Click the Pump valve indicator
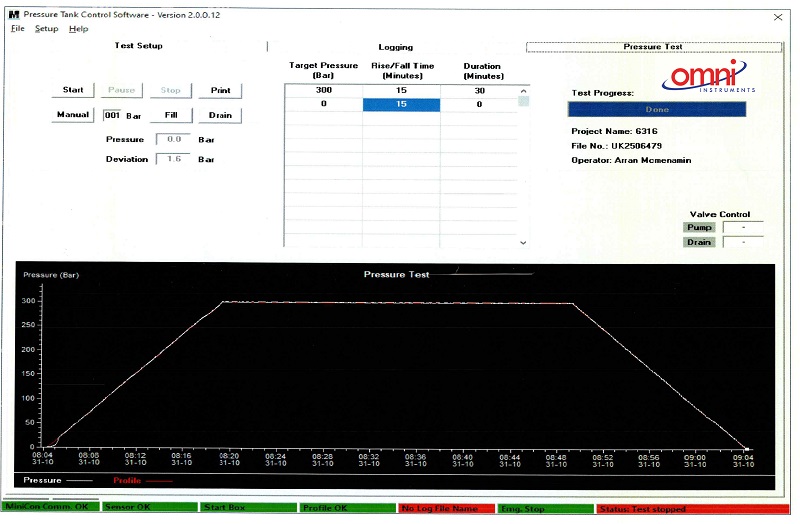 (x=699, y=227)
